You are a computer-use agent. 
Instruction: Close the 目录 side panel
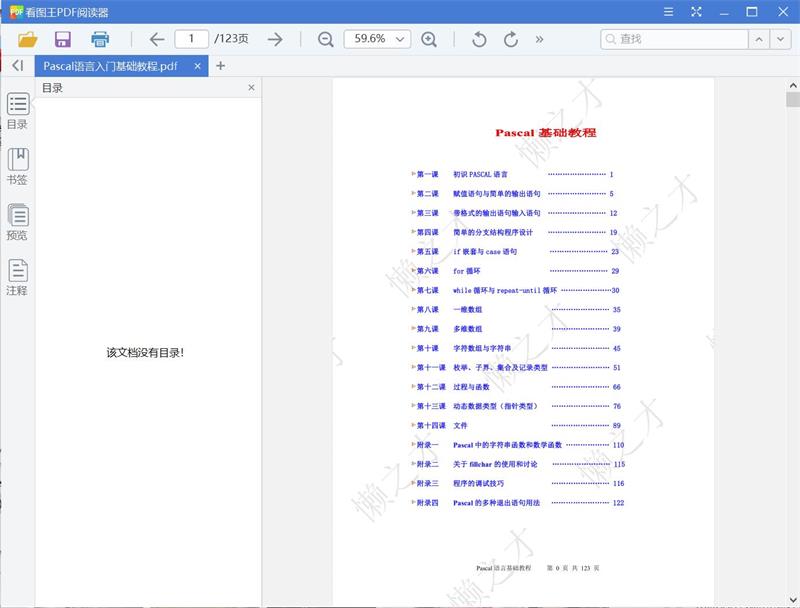[251, 88]
